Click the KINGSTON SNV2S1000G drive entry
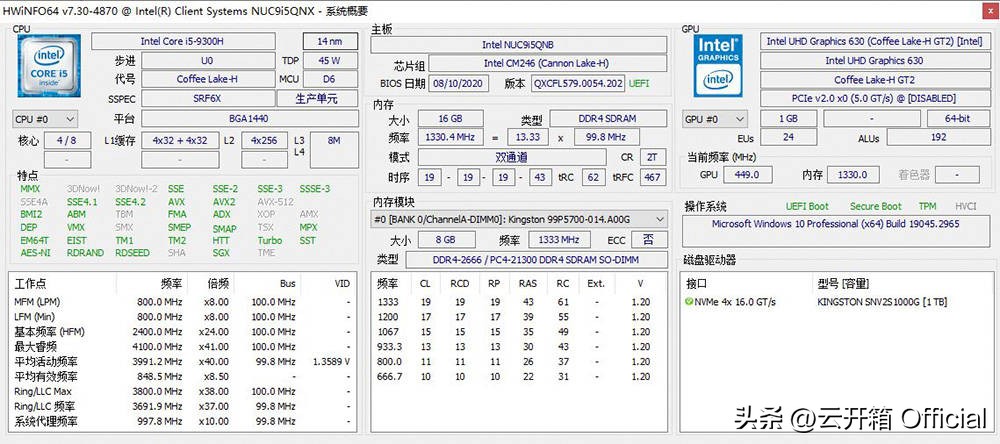The width and height of the screenshot is (1000, 444). pyautogui.click(x=883, y=302)
